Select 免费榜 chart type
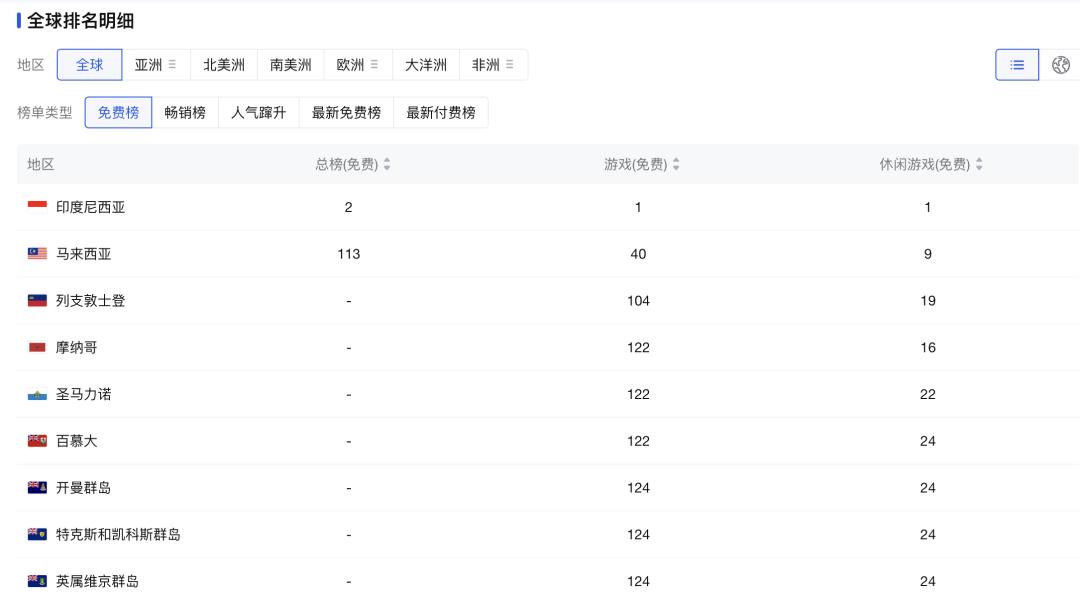The height and width of the screenshot is (599, 1080). coord(118,112)
